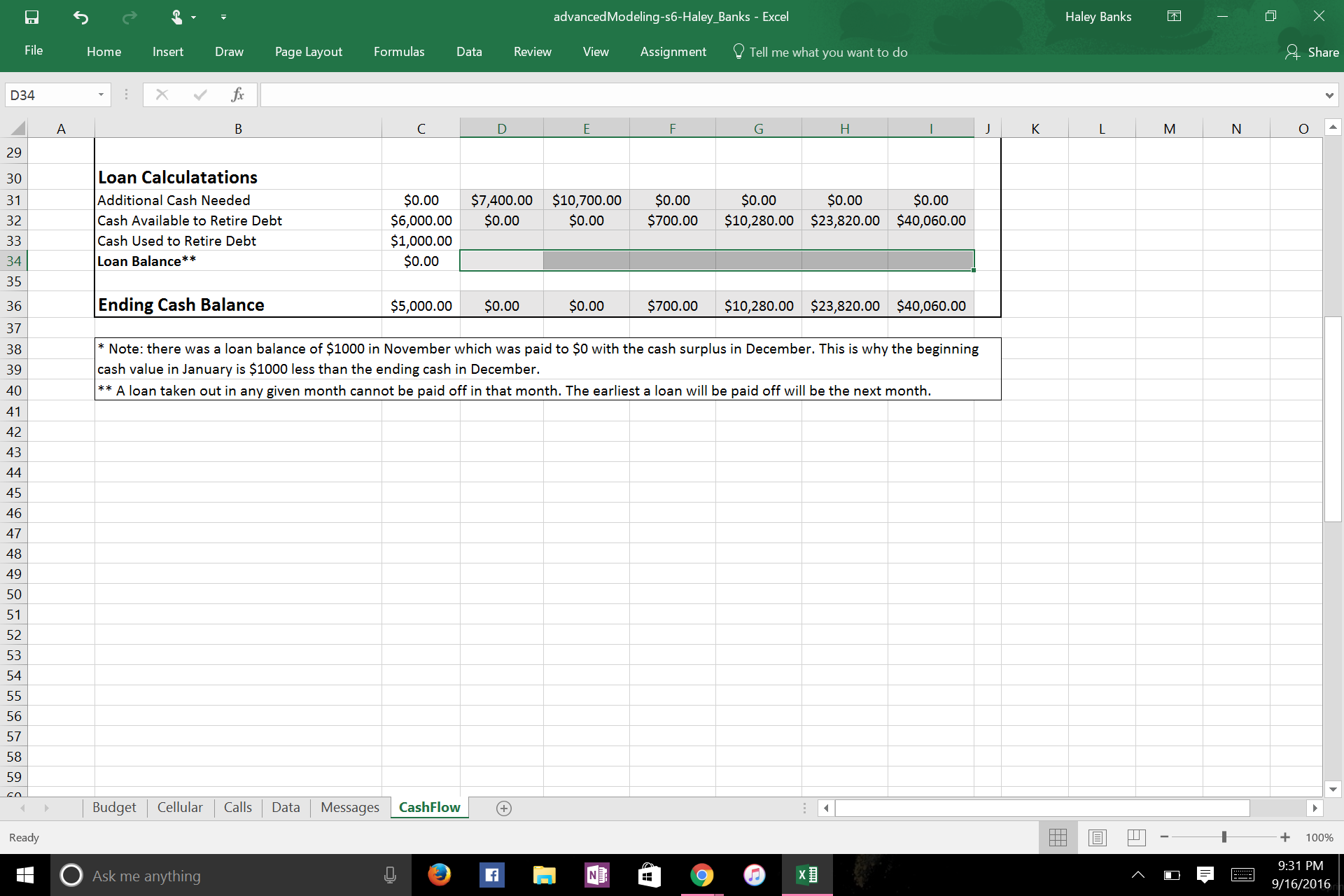The height and width of the screenshot is (896, 1344).
Task: Click the Enter checkmark in formula bar
Action: coord(200,94)
